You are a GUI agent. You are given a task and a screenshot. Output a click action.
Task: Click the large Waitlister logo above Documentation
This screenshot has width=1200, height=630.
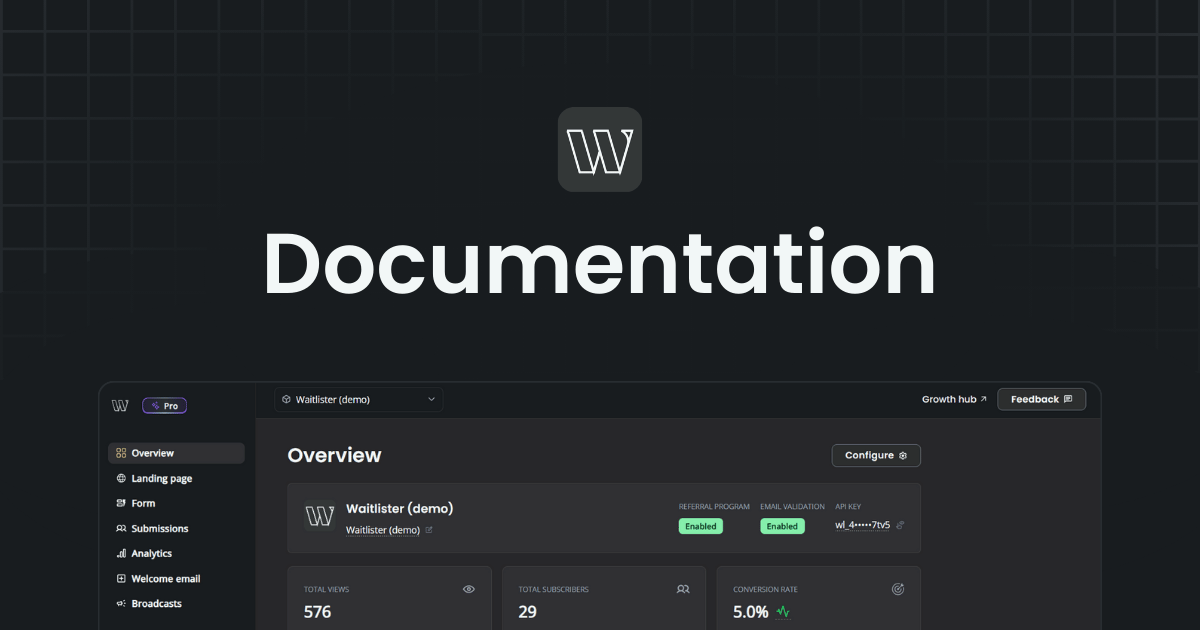point(600,149)
